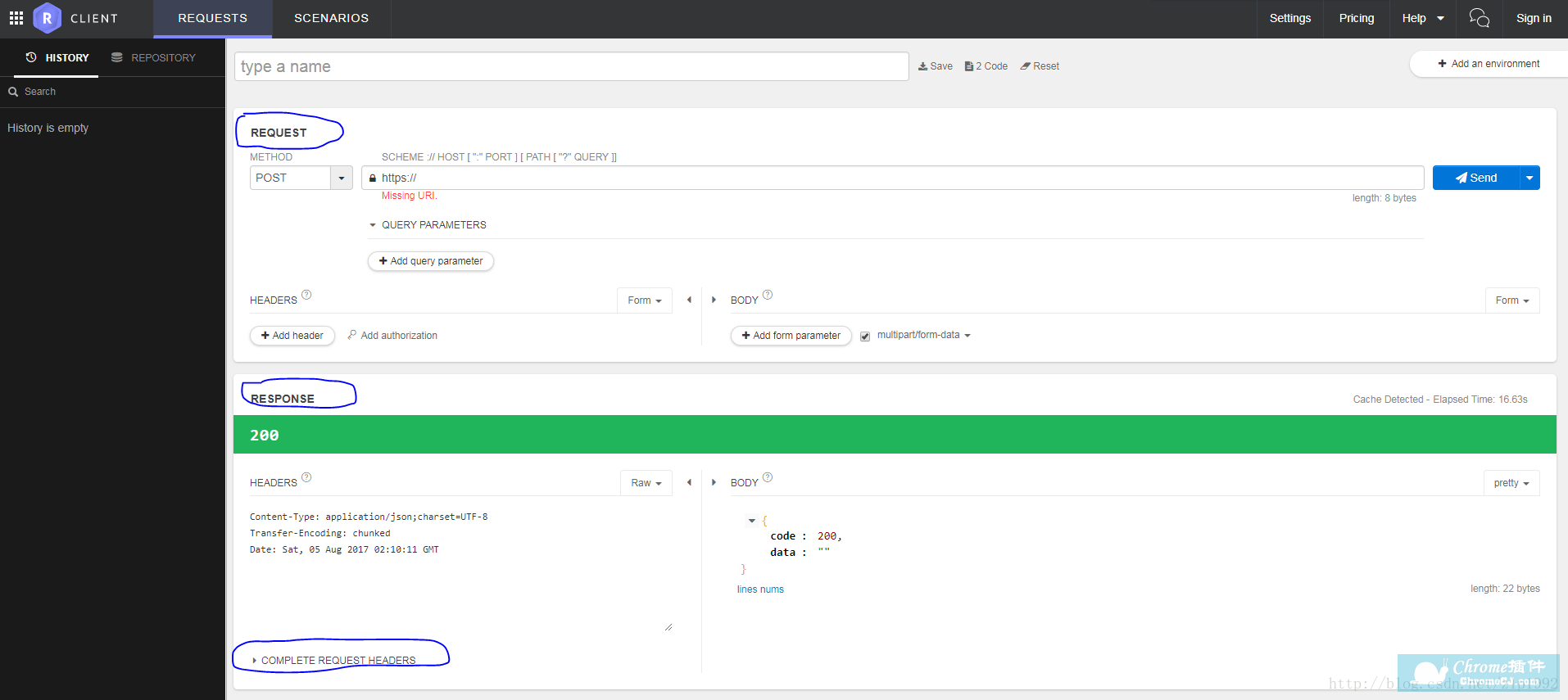Expand COMPLETE REQUEST HEADERS
Image resolution: width=1568 pixels, height=700 pixels.
click(x=334, y=661)
